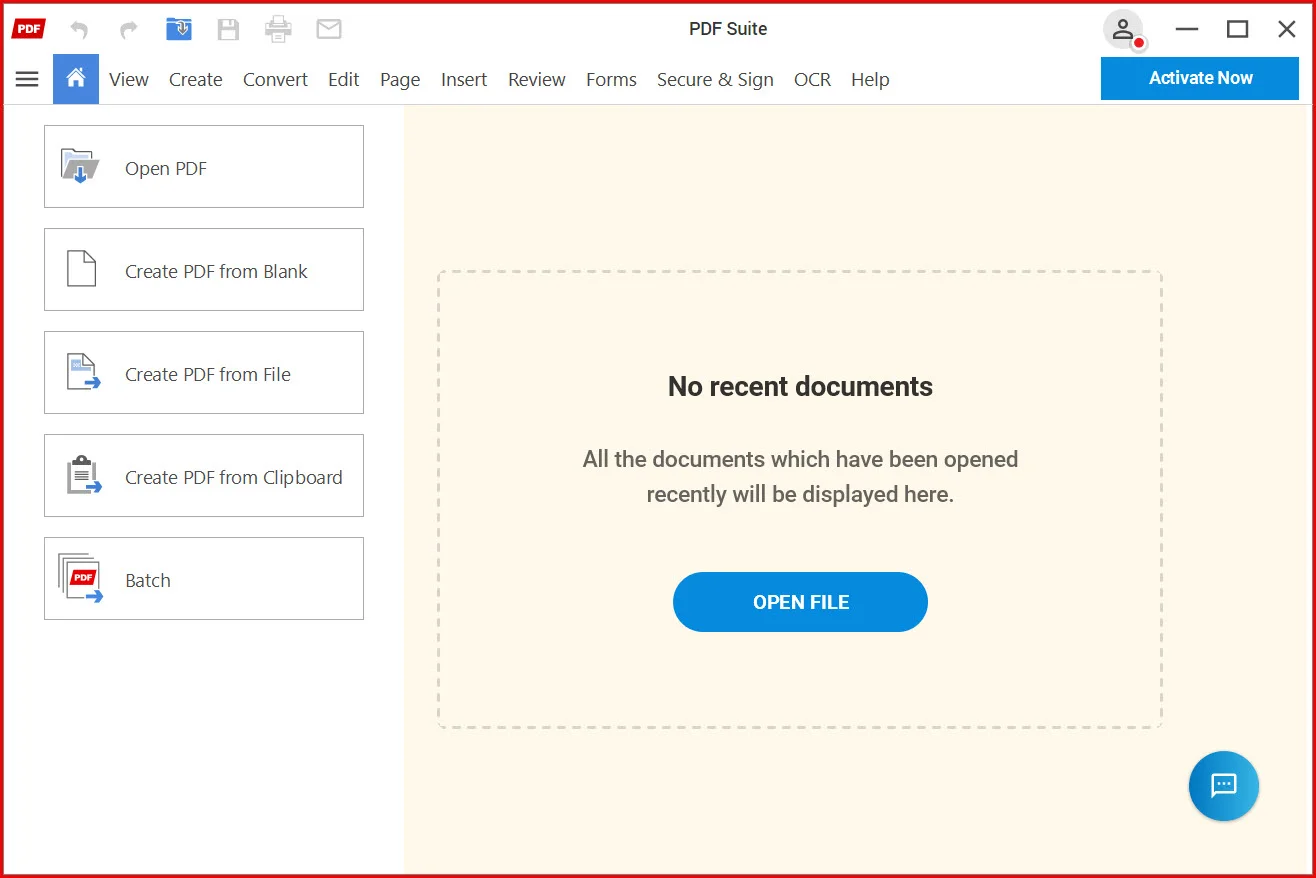
Task: Click the OPEN FILE button
Action: [800, 602]
